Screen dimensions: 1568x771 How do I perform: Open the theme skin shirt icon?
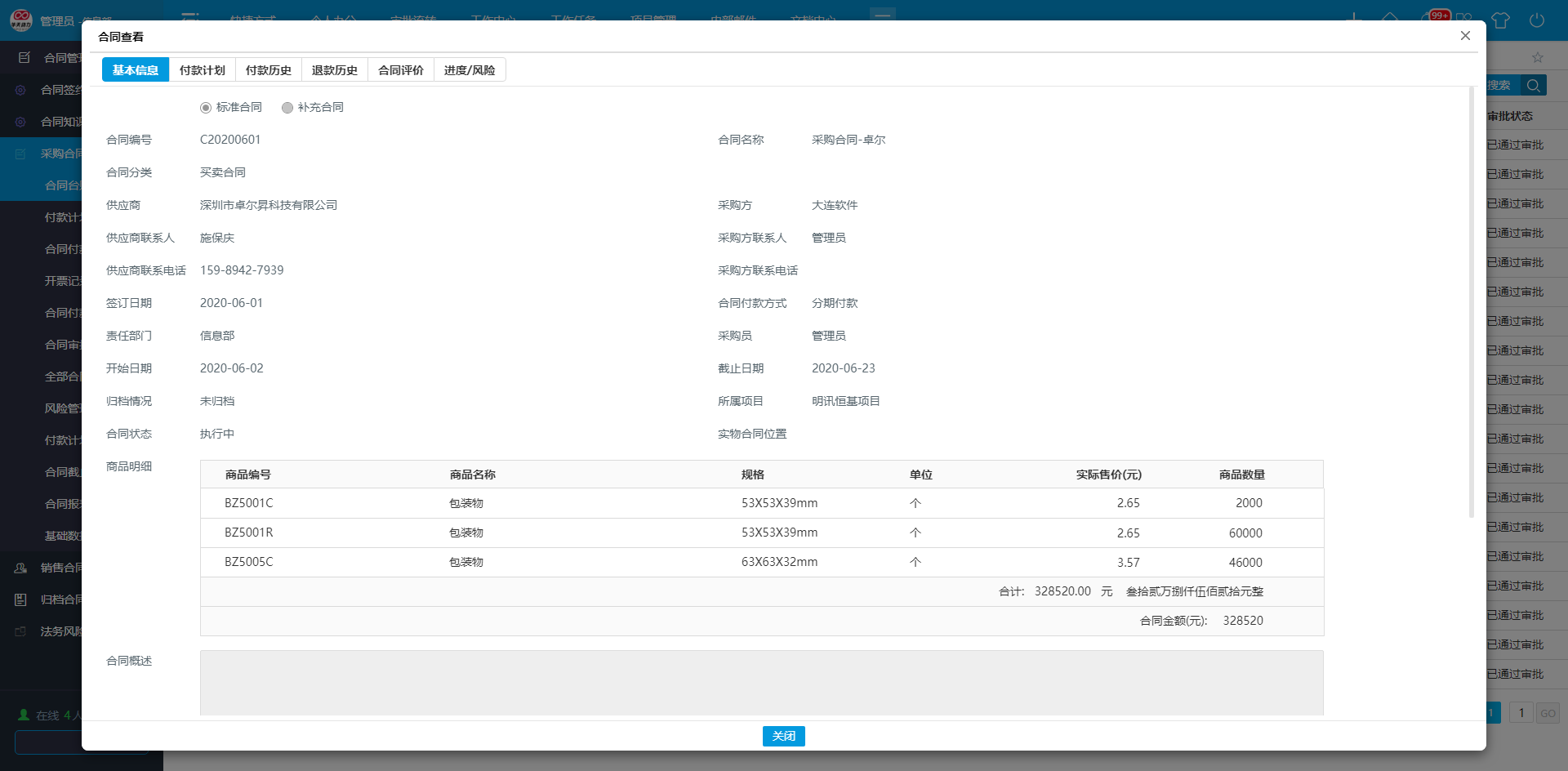tap(1500, 20)
